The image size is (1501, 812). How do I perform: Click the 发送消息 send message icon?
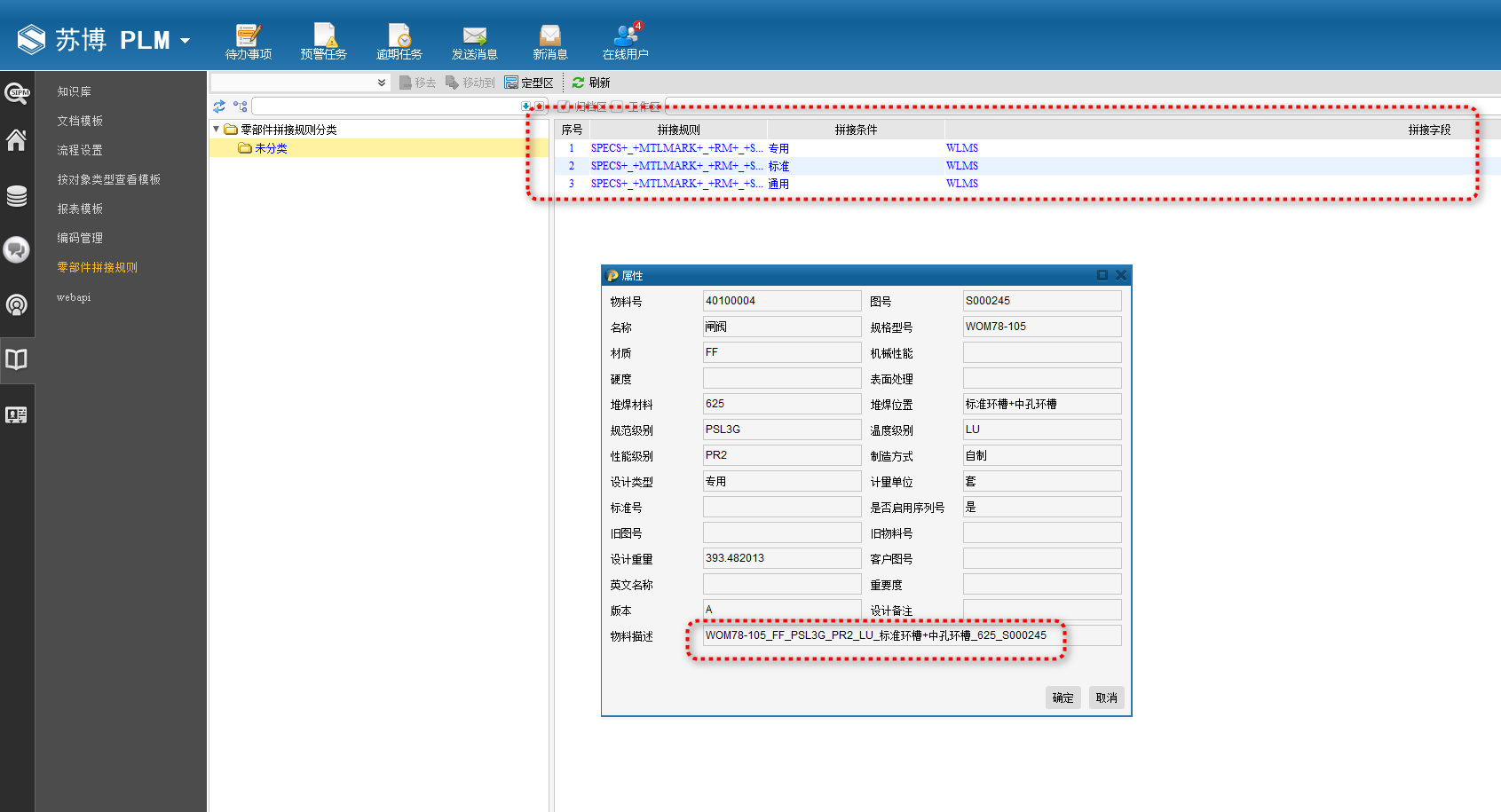tap(474, 42)
